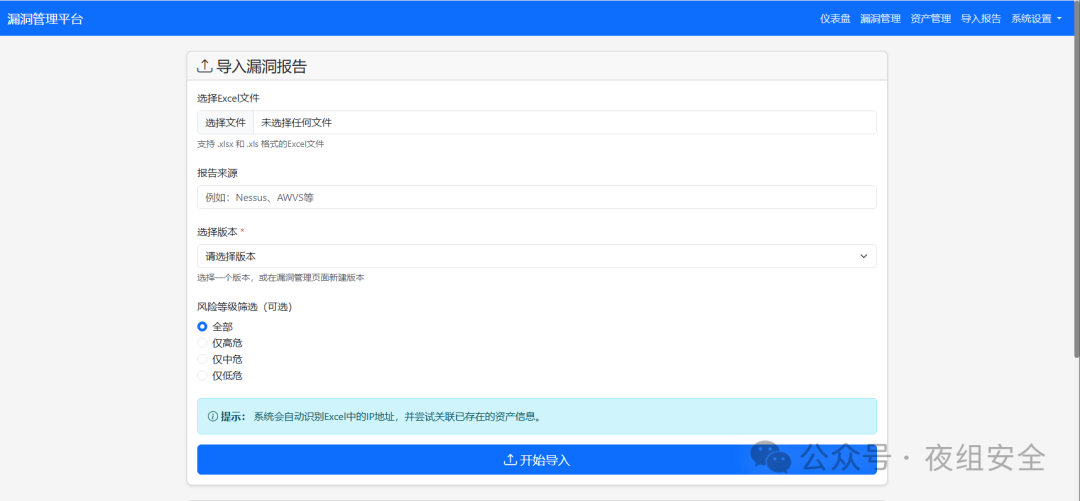Click the 漏洞管理平台 brand title
Image resolution: width=1080 pixels, height=501 pixels.
(45, 19)
